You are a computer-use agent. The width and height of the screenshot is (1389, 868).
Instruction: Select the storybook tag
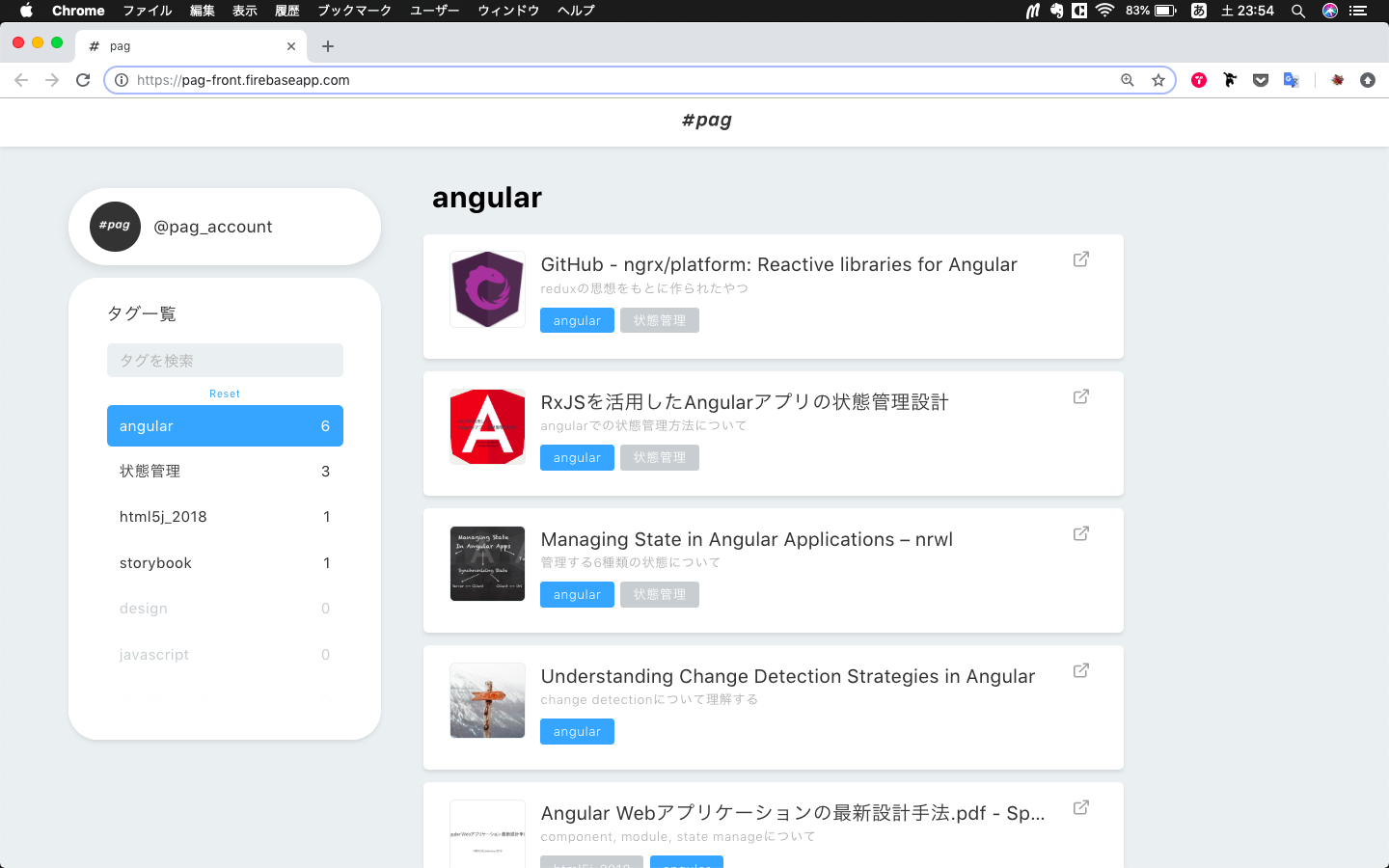click(225, 563)
